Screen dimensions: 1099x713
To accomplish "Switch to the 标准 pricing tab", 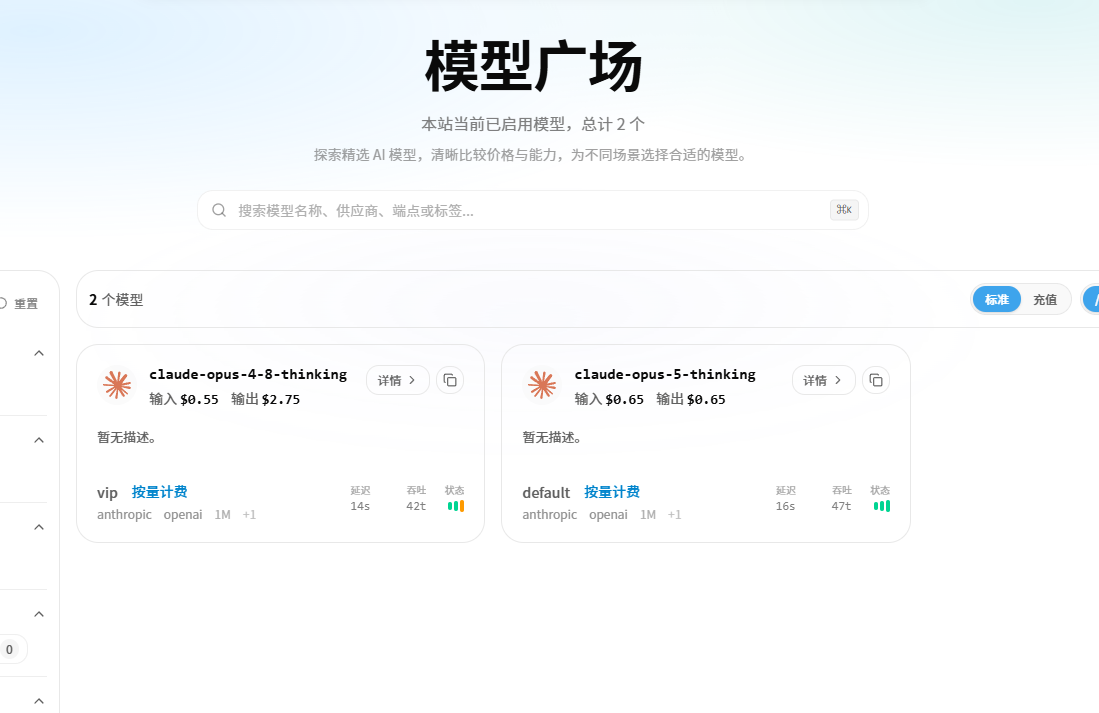I will tap(997, 299).
